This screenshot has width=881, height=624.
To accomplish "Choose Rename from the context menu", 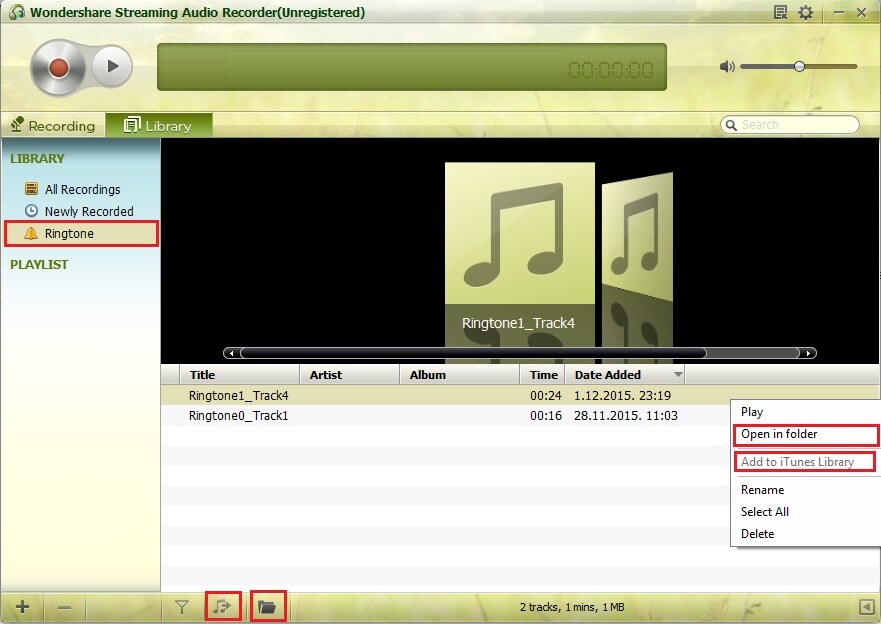I will click(x=762, y=490).
